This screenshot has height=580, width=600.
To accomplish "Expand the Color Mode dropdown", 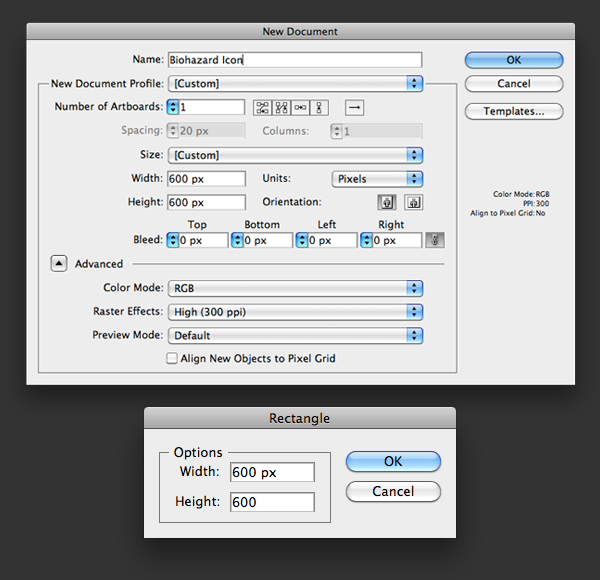I will 295,288.
